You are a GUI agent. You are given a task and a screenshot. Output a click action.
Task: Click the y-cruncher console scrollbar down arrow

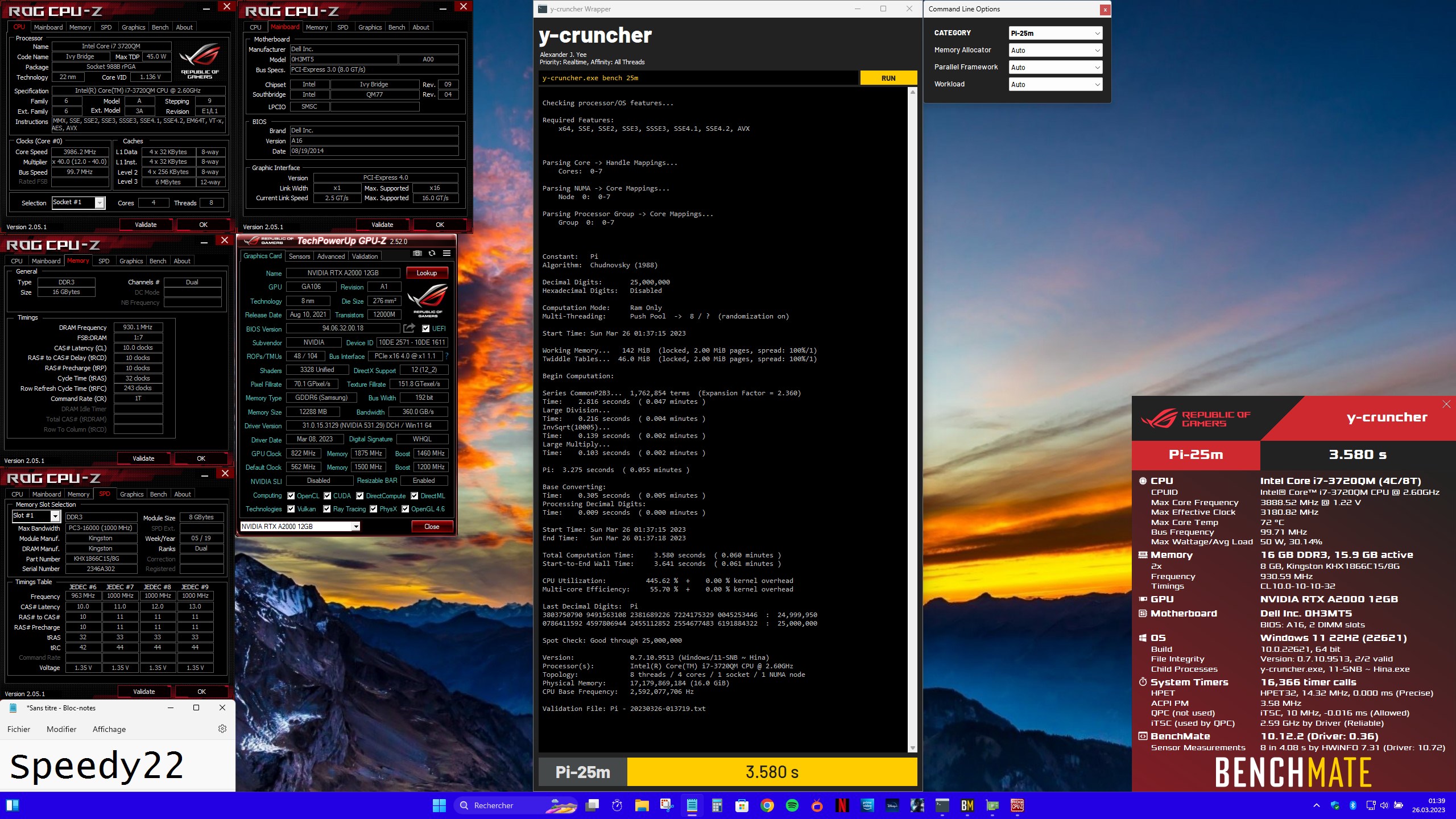pos(913,748)
